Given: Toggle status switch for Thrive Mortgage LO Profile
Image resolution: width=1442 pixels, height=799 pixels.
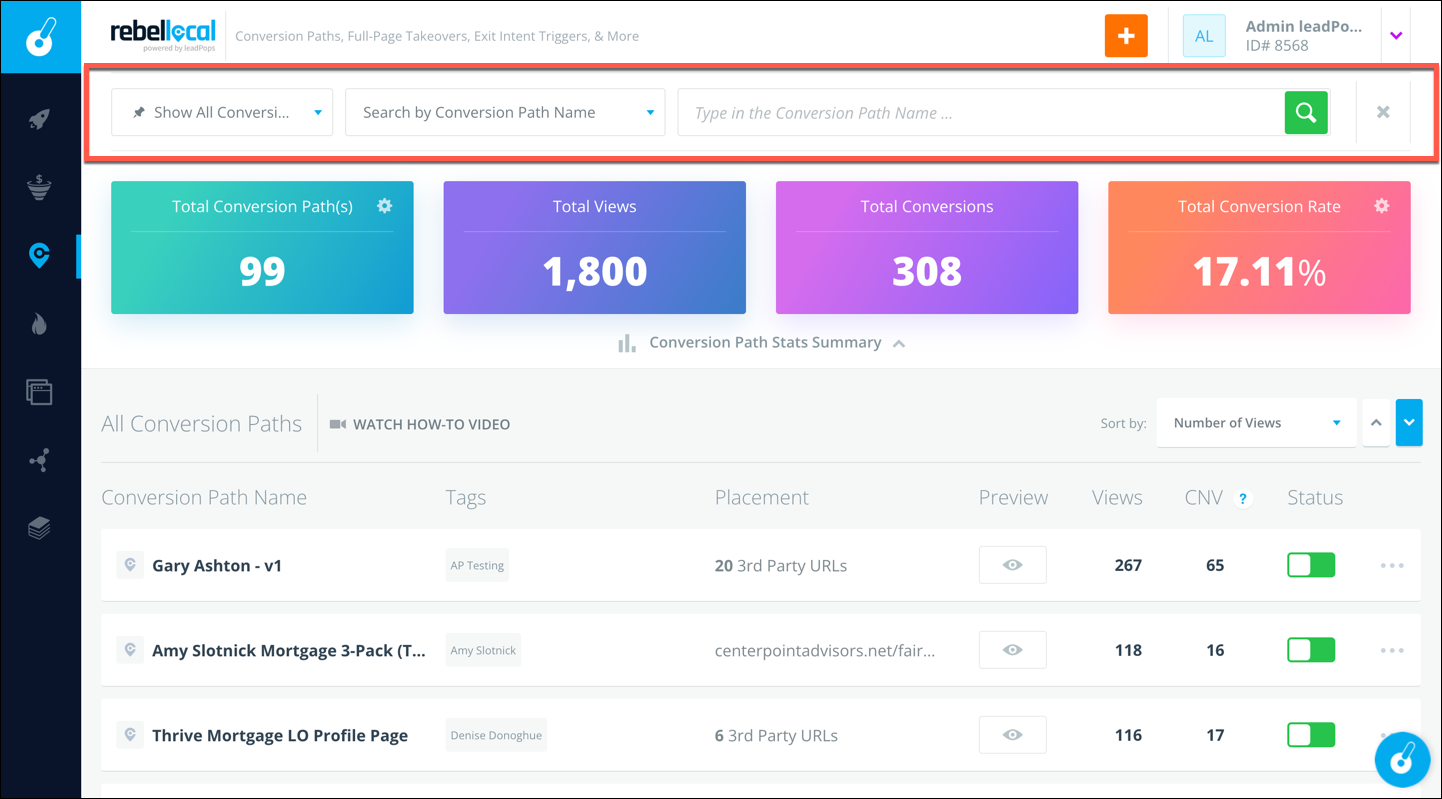Looking at the screenshot, I should click(x=1311, y=735).
